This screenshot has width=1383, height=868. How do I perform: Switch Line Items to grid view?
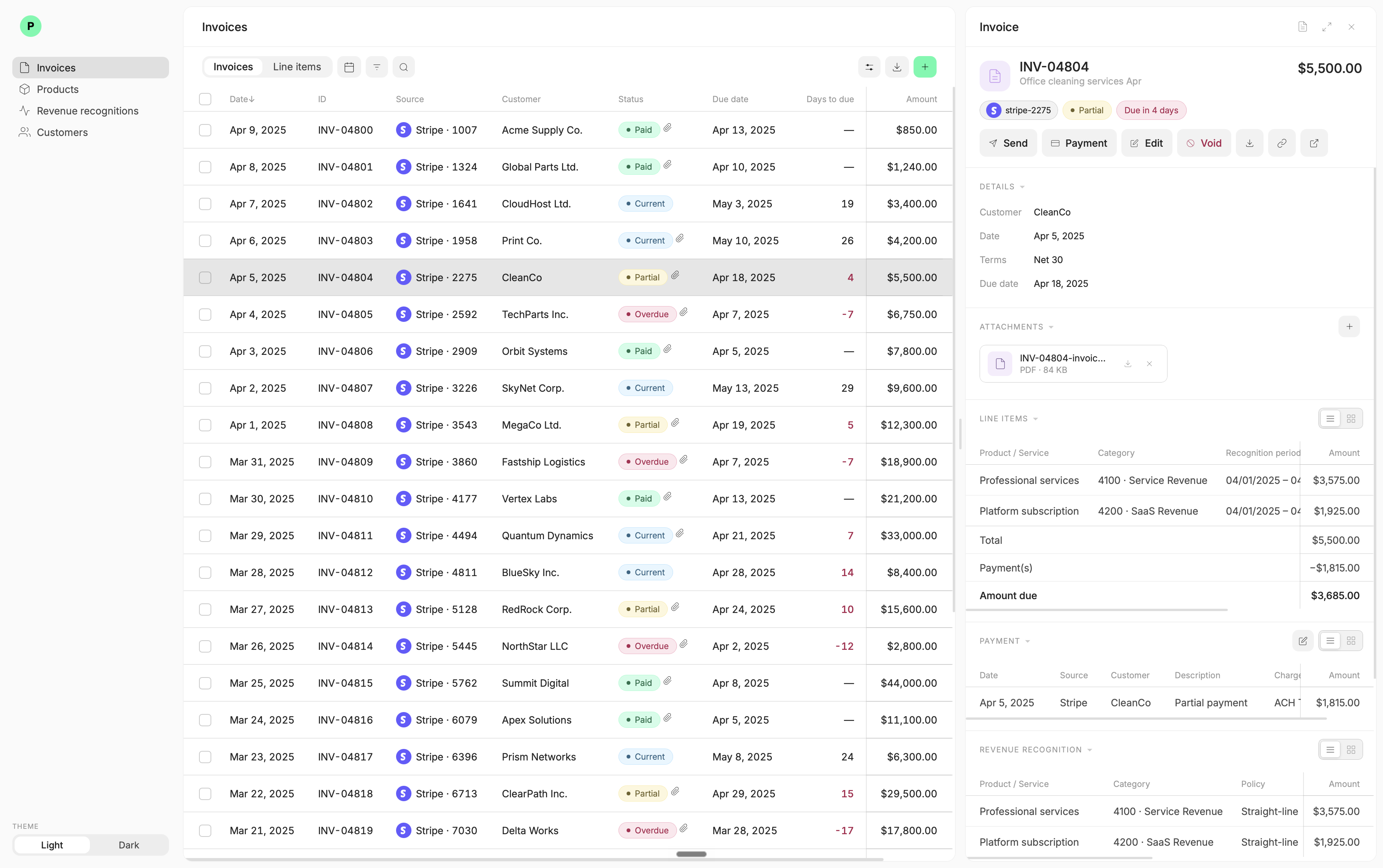pyautogui.click(x=1351, y=419)
